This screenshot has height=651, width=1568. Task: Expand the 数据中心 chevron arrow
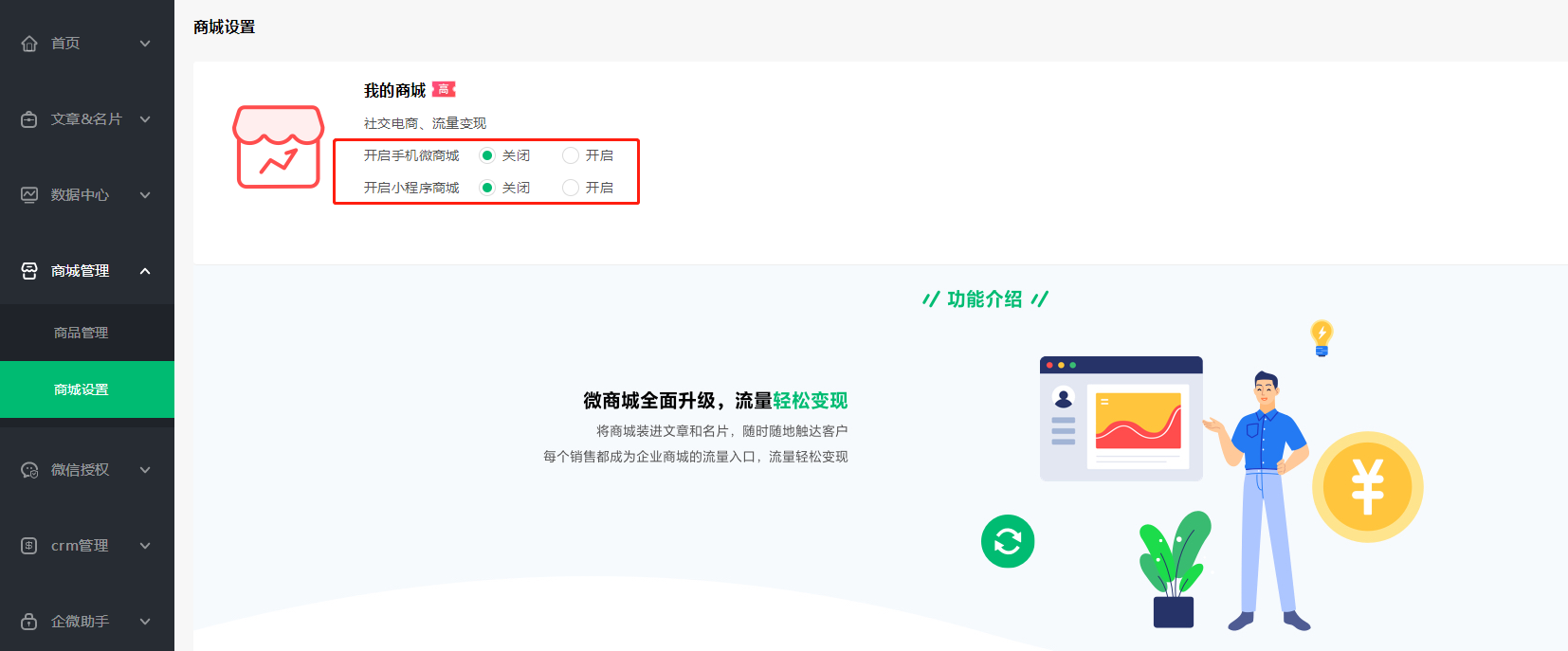145,195
